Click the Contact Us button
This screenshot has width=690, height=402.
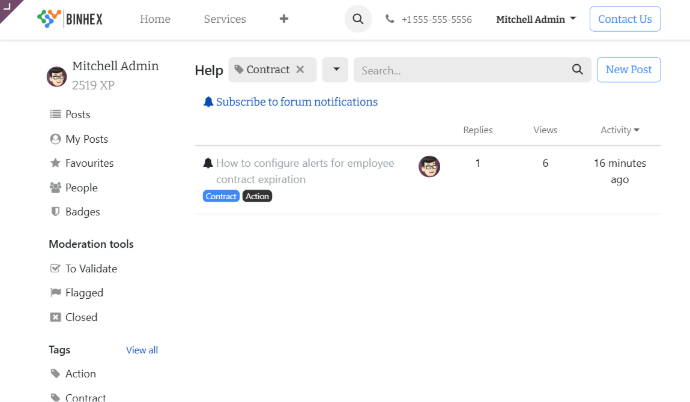click(x=625, y=19)
